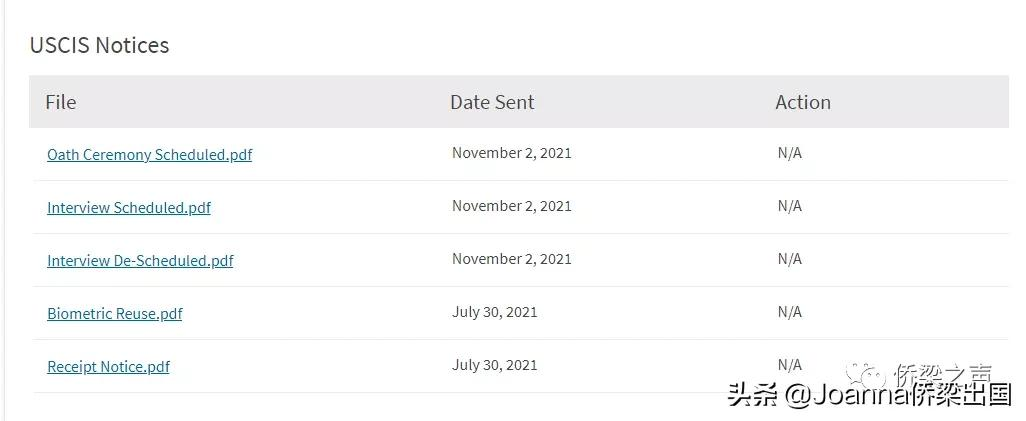Screen dimensions: 1026x421
Task: Click N/A action in Oath Ceremony row
Action: 790,153
